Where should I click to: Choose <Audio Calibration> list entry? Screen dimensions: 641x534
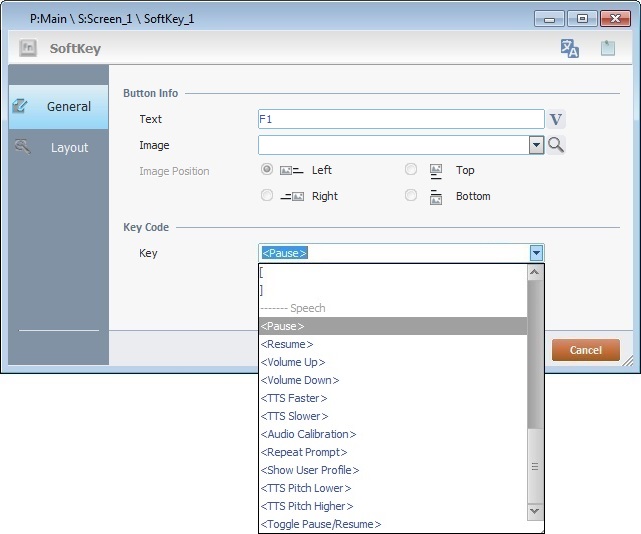point(308,434)
